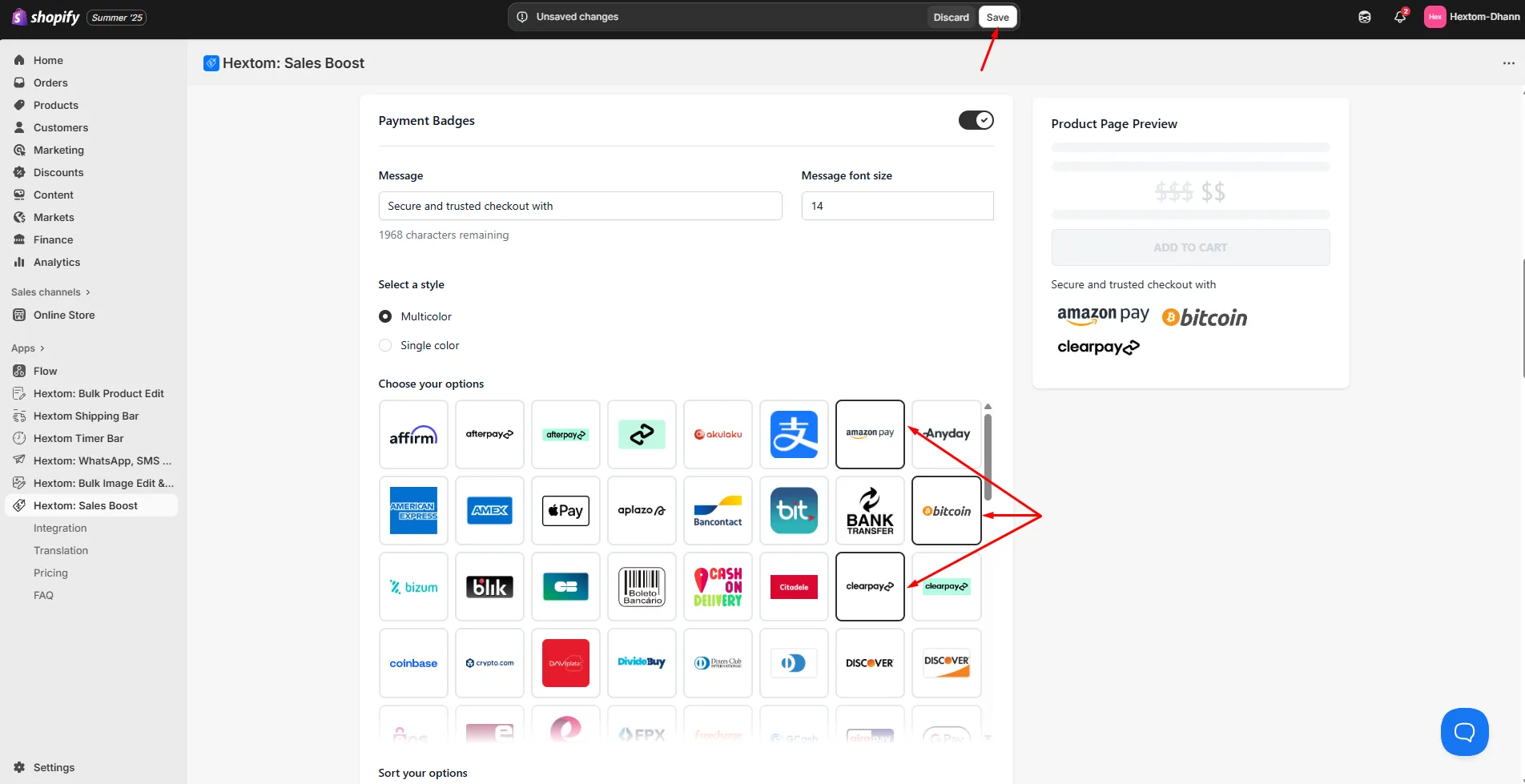This screenshot has height=784, width=1525.
Task: Go to the Home page
Action: coord(48,60)
